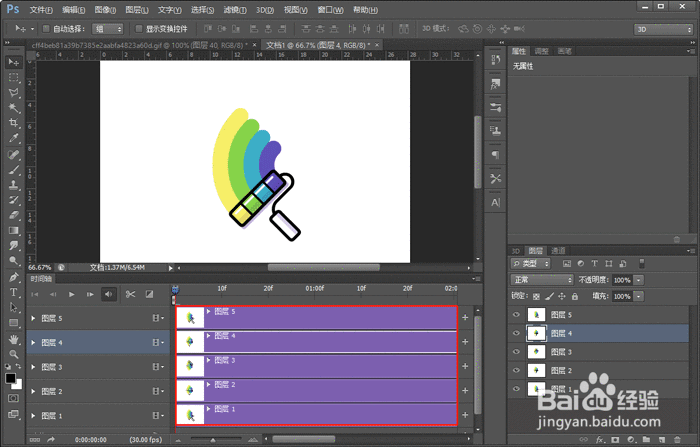700x447 pixels.
Task: Open the character panel icon in dock
Action: [x=496, y=203]
